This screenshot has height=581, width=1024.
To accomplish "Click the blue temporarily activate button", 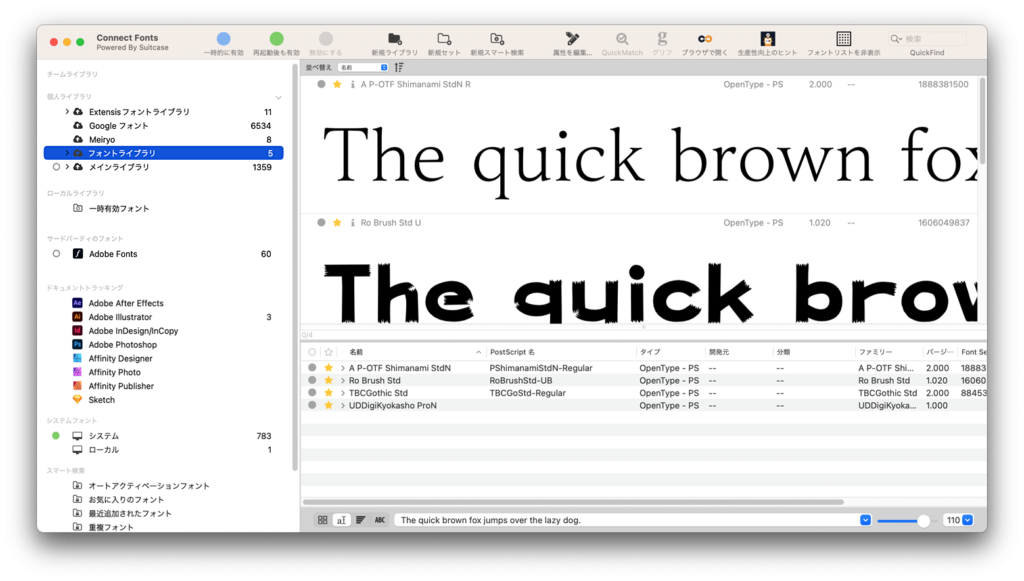I will click(x=223, y=39).
